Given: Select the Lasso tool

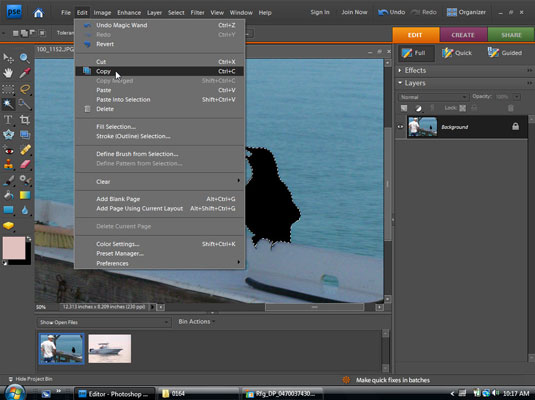Looking at the screenshot, I should coord(25,89).
